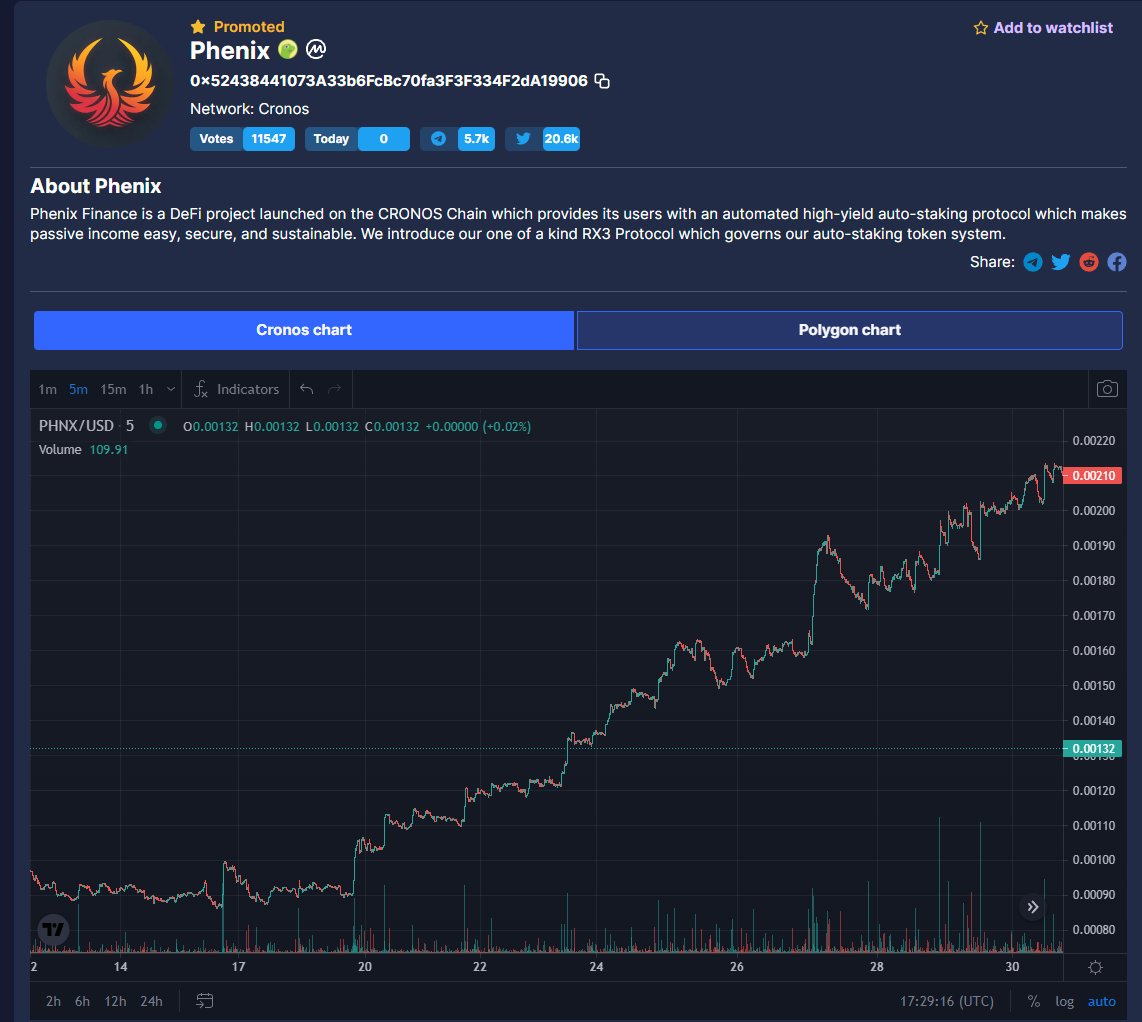This screenshot has height=1022, width=1142.
Task: Open the Indicators panel on the chart
Action: pyautogui.click(x=236, y=389)
